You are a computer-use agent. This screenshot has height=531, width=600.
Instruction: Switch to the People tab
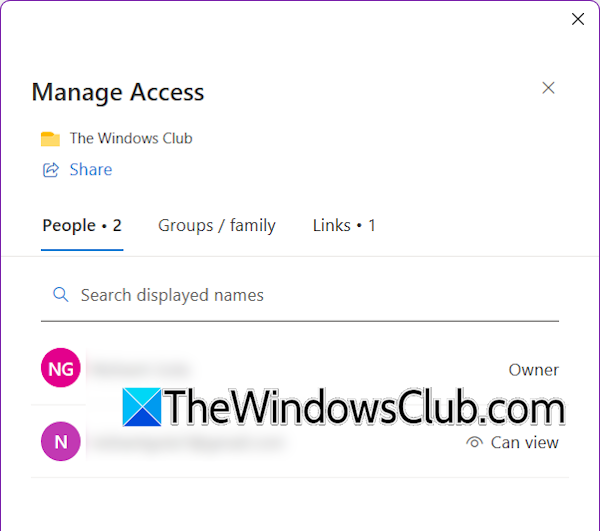[82, 225]
